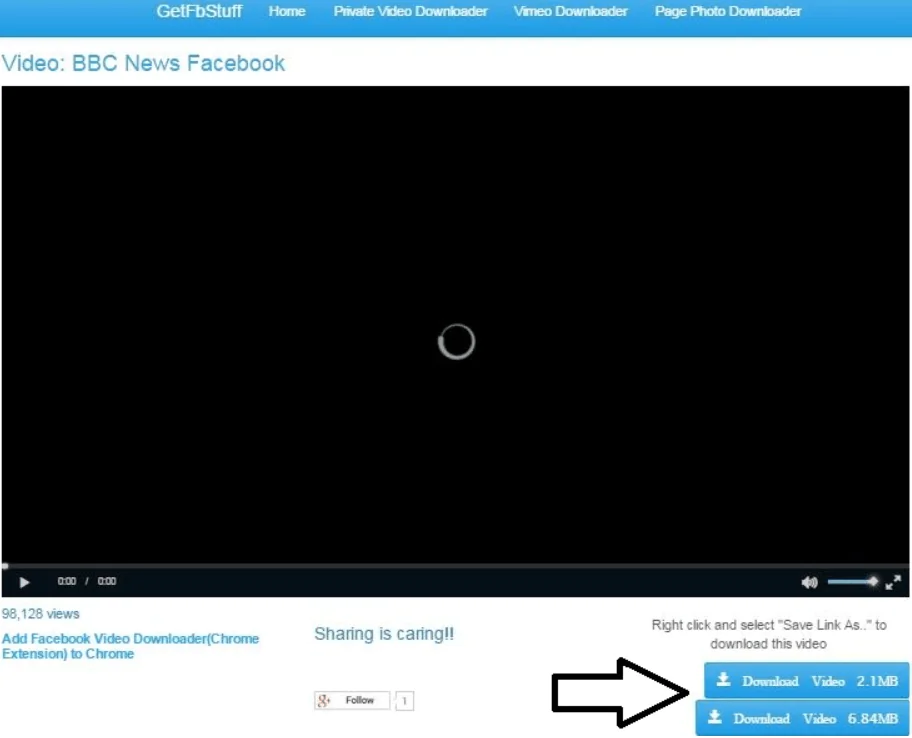Viewport: 912px width, 738px height.
Task: Click the Download Video 2.1MB button
Action: [x=807, y=681]
